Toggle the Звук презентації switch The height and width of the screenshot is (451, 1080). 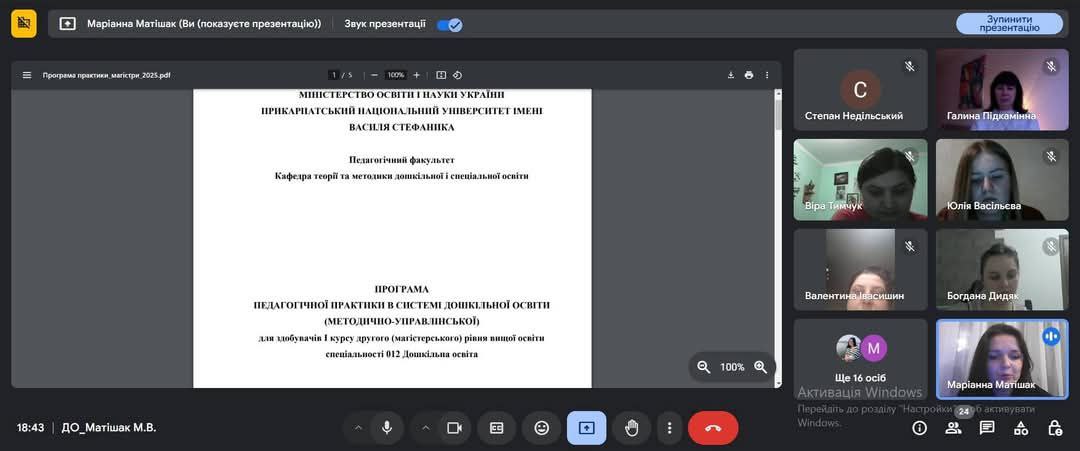pyautogui.click(x=450, y=25)
